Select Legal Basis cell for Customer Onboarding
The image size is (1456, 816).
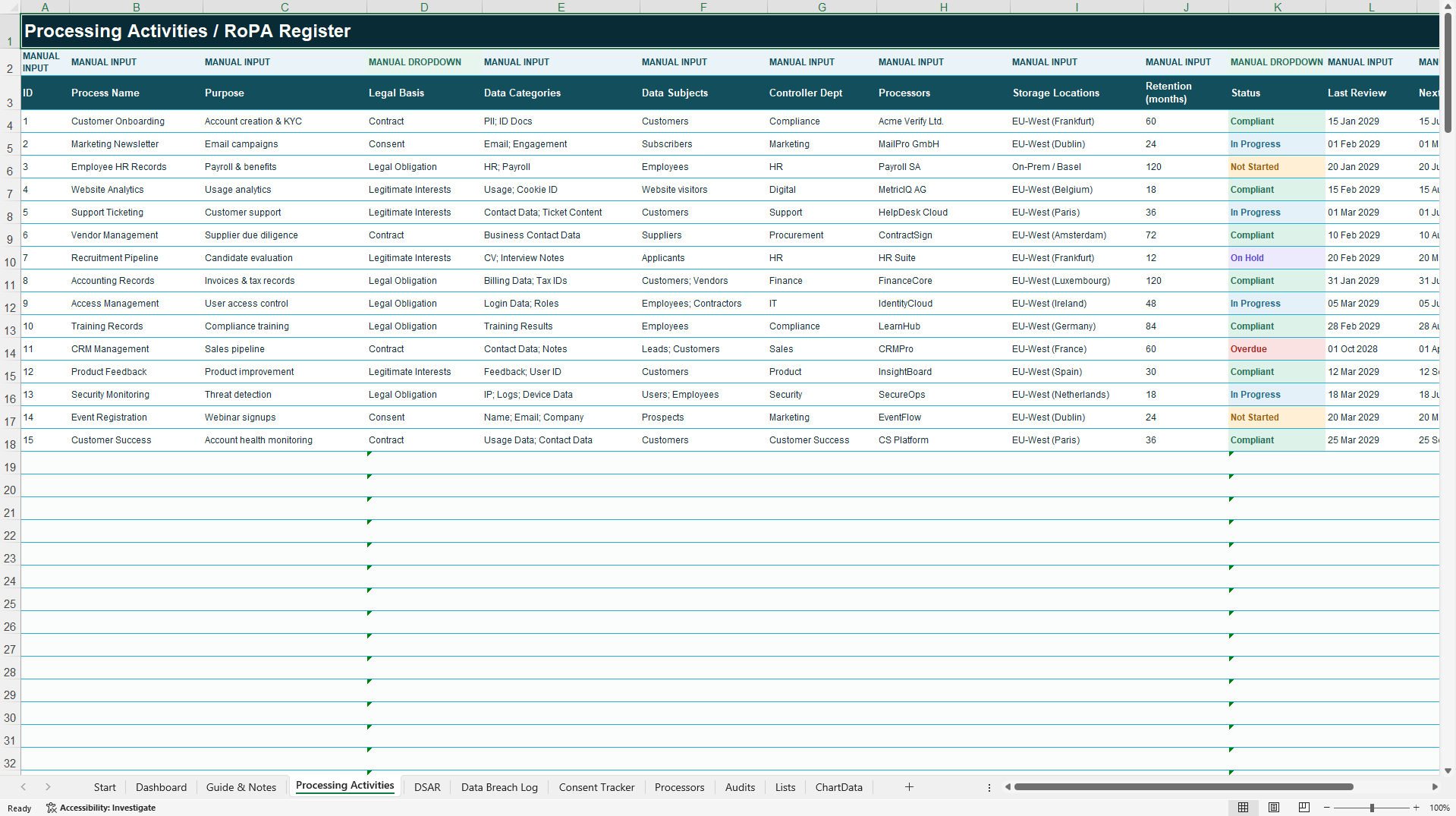(x=424, y=121)
